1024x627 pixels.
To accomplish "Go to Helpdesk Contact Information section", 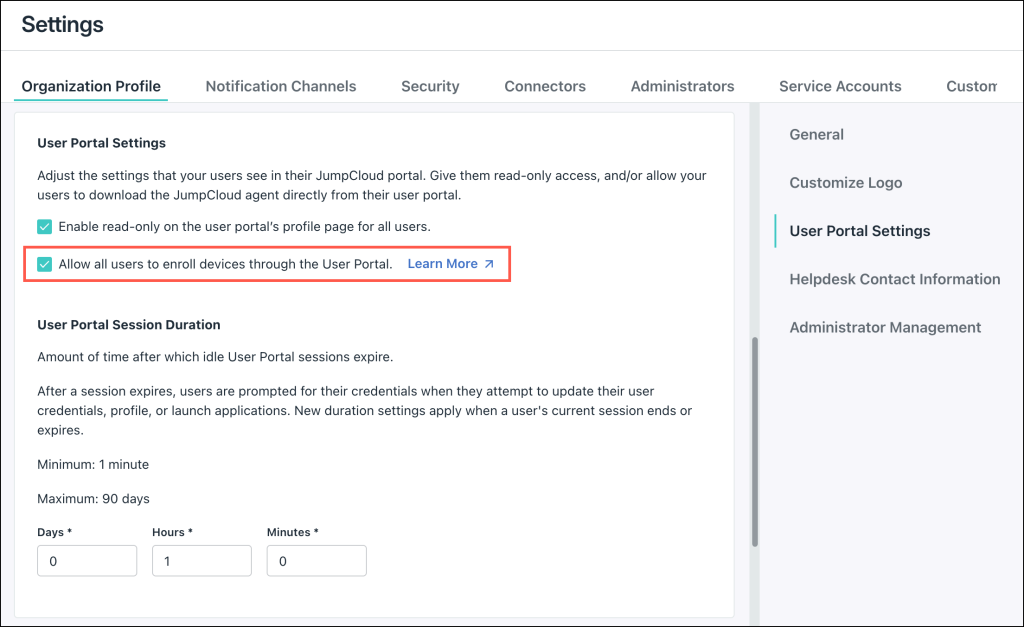I will tap(895, 280).
